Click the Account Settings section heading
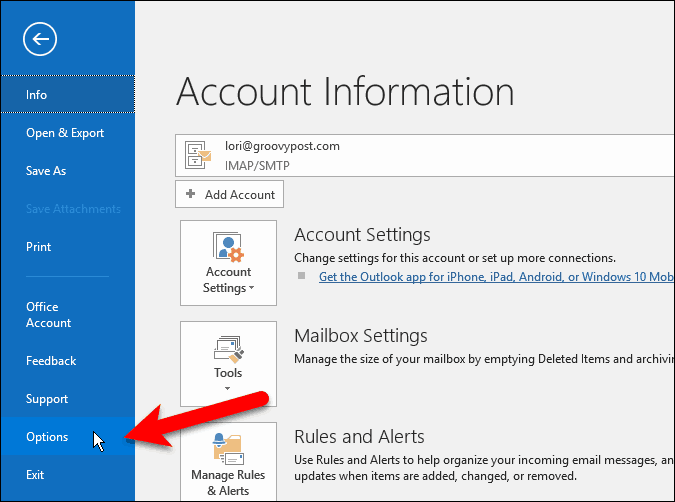Viewport: 675px width, 502px height. [x=362, y=235]
